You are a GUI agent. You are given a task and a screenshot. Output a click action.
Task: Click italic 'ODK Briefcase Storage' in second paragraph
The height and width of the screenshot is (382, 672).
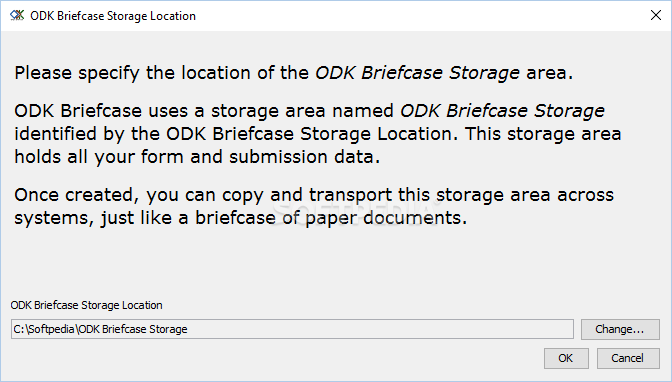pos(502,111)
